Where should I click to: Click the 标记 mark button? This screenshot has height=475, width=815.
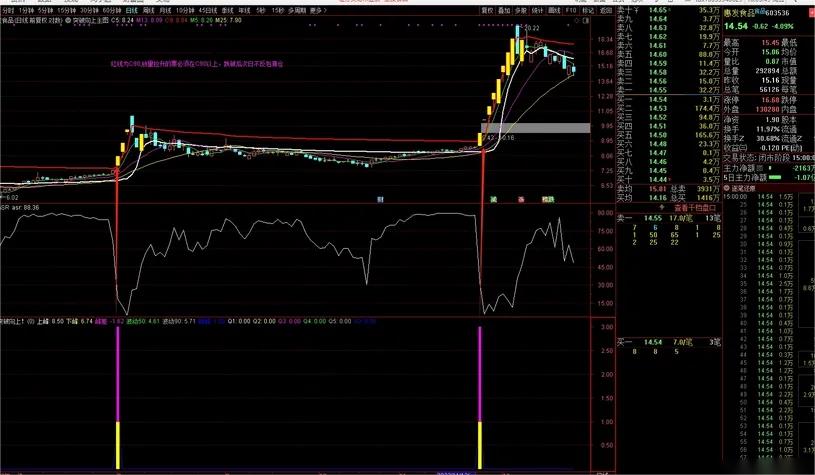587,10
